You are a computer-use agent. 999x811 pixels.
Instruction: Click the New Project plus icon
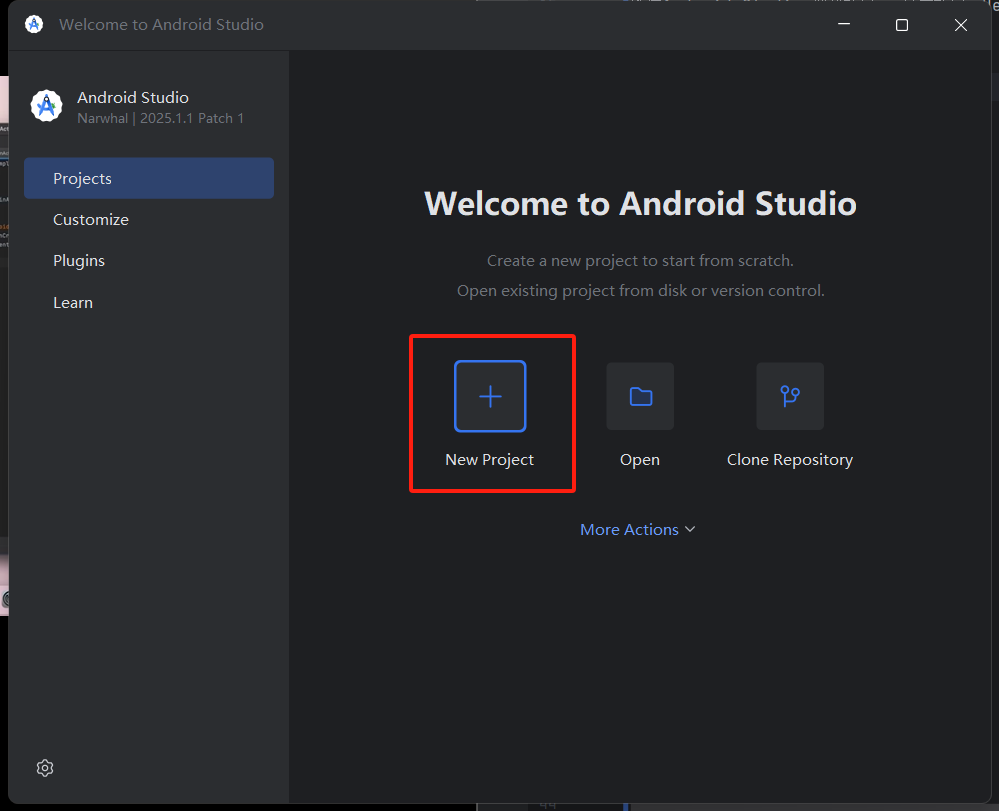point(490,396)
